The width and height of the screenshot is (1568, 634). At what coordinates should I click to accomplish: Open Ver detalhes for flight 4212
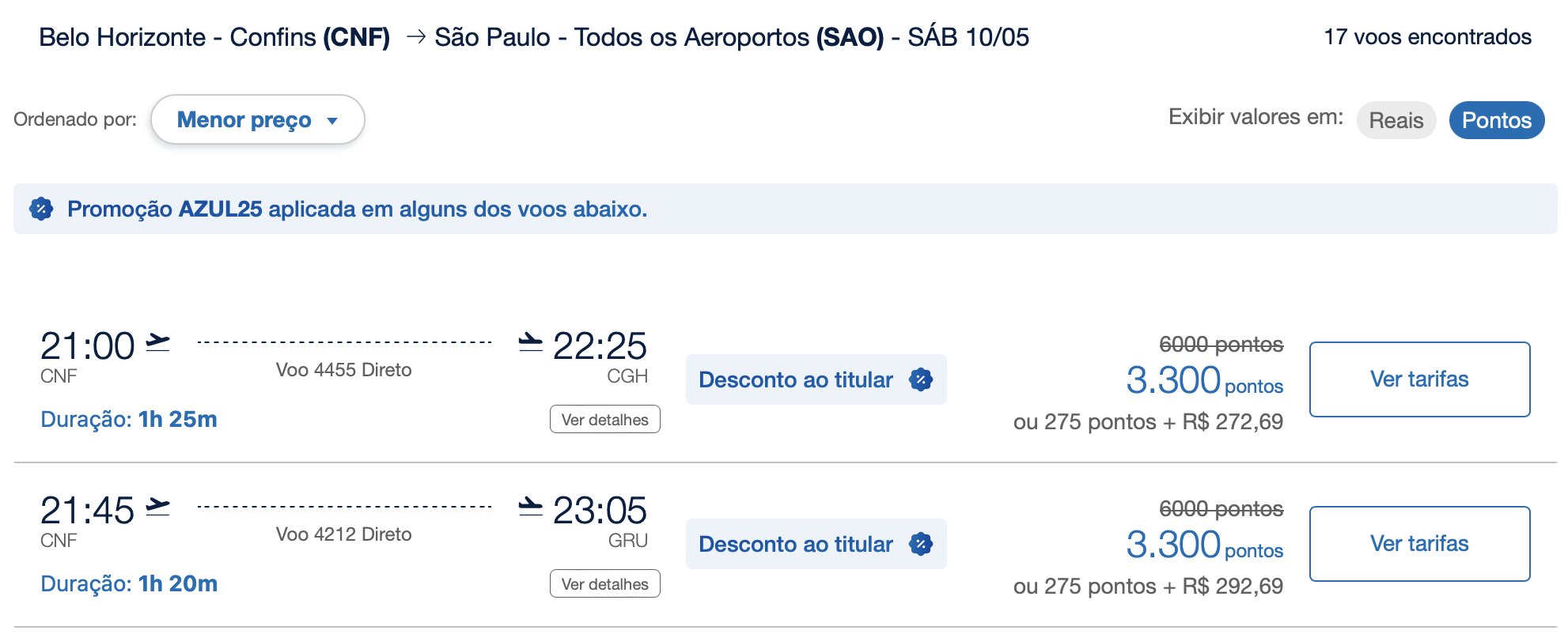[x=605, y=583]
